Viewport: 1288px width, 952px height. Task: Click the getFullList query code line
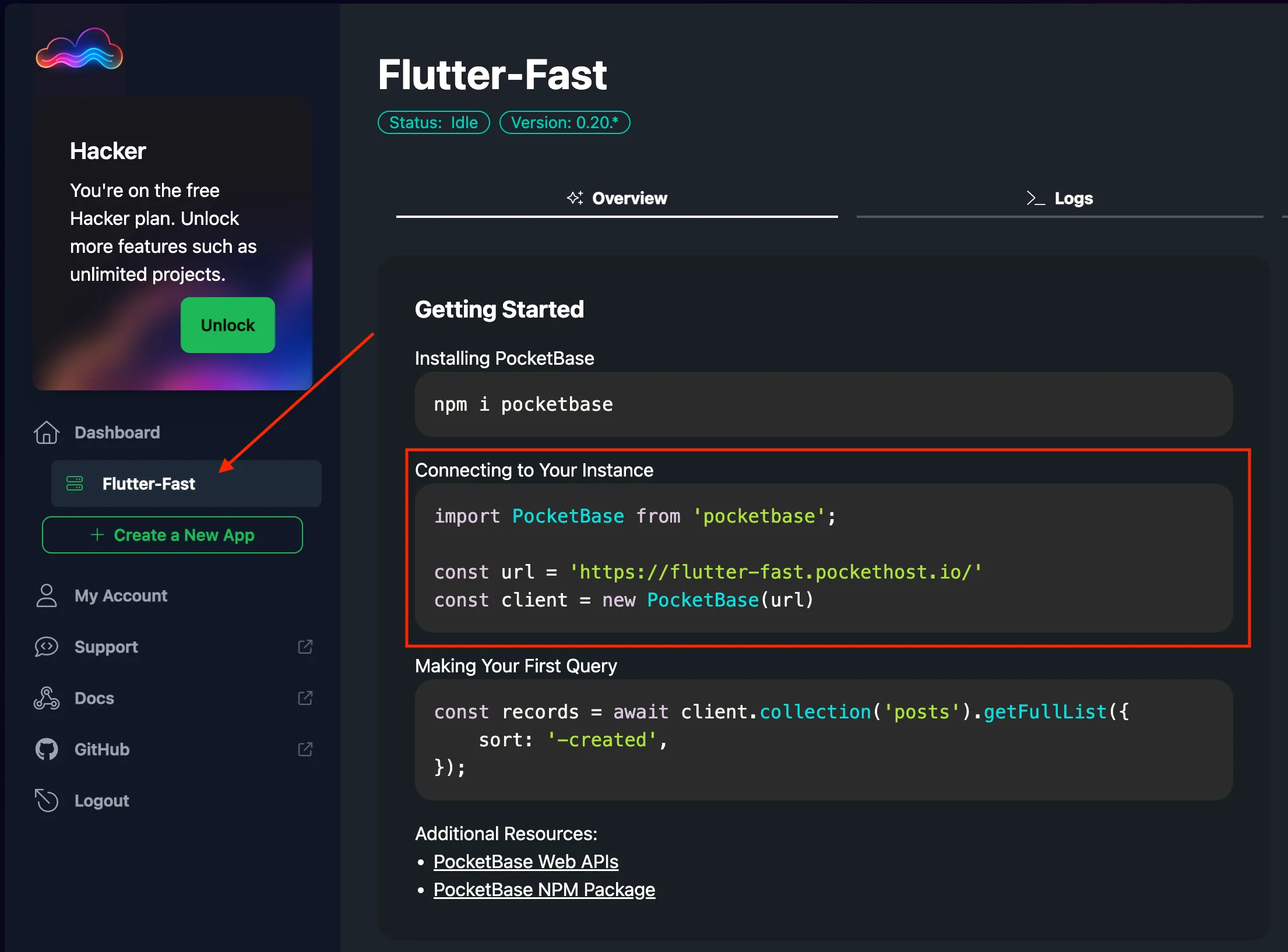tap(782, 712)
